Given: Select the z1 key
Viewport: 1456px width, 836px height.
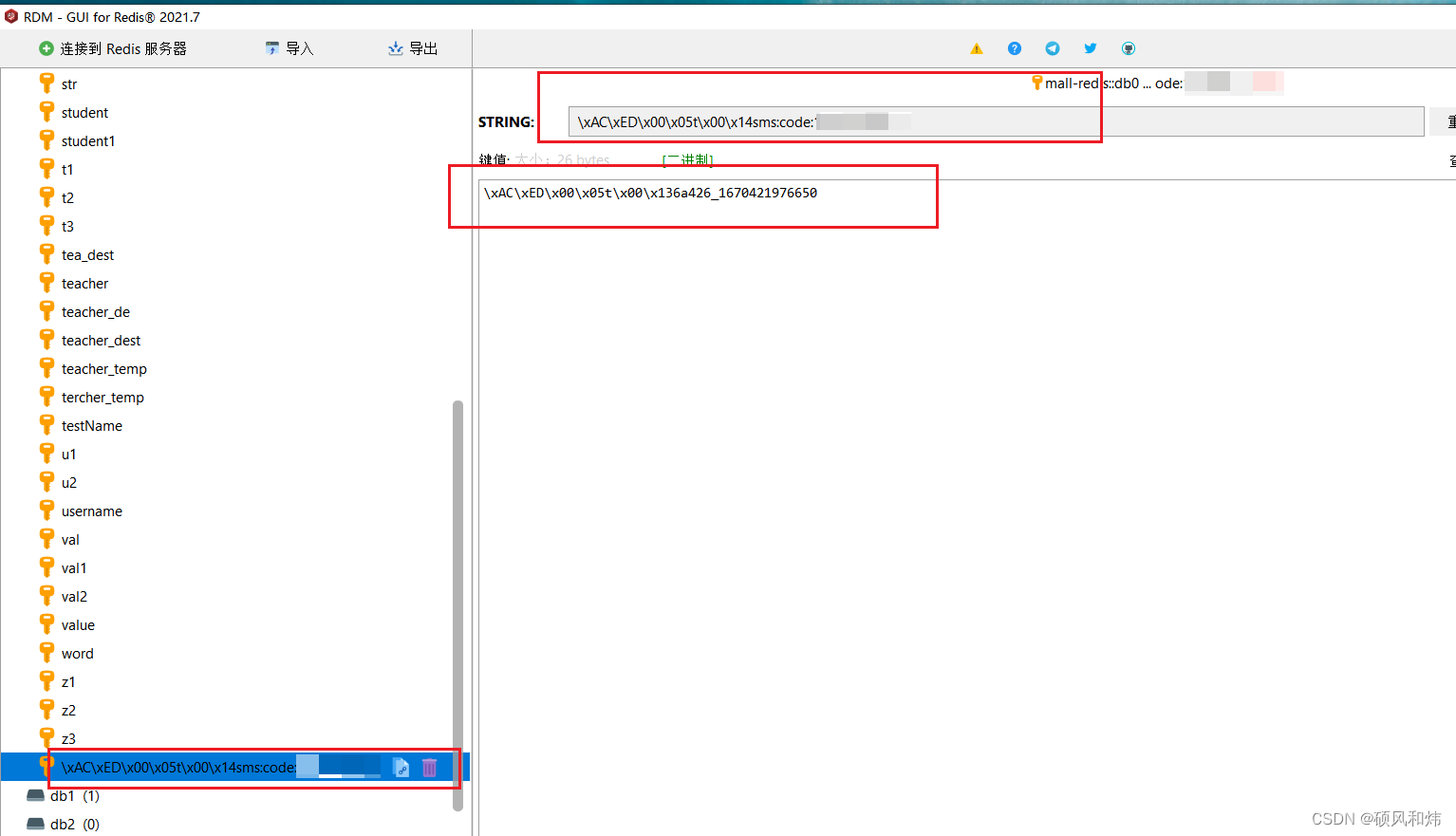Looking at the screenshot, I should 68,682.
